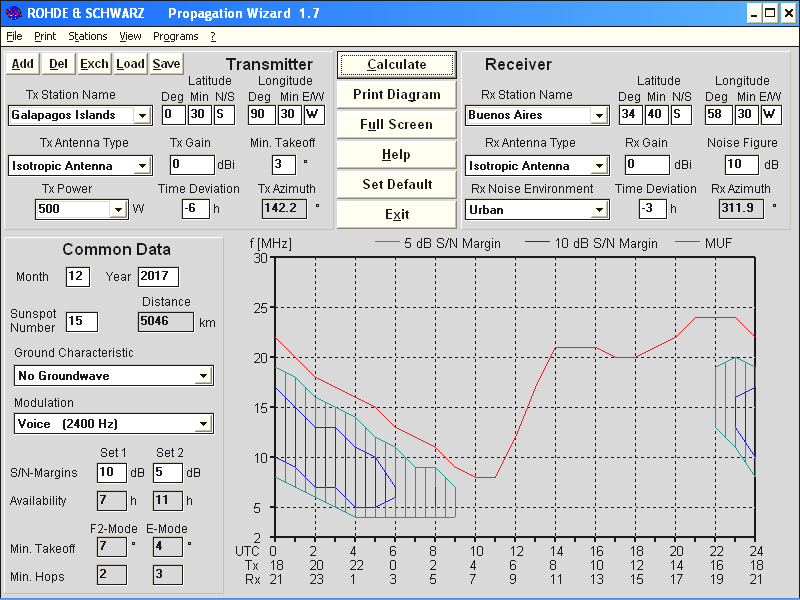800x600 pixels.
Task: Expand the Rx Noise Environment dropdown
Action: click(x=599, y=210)
